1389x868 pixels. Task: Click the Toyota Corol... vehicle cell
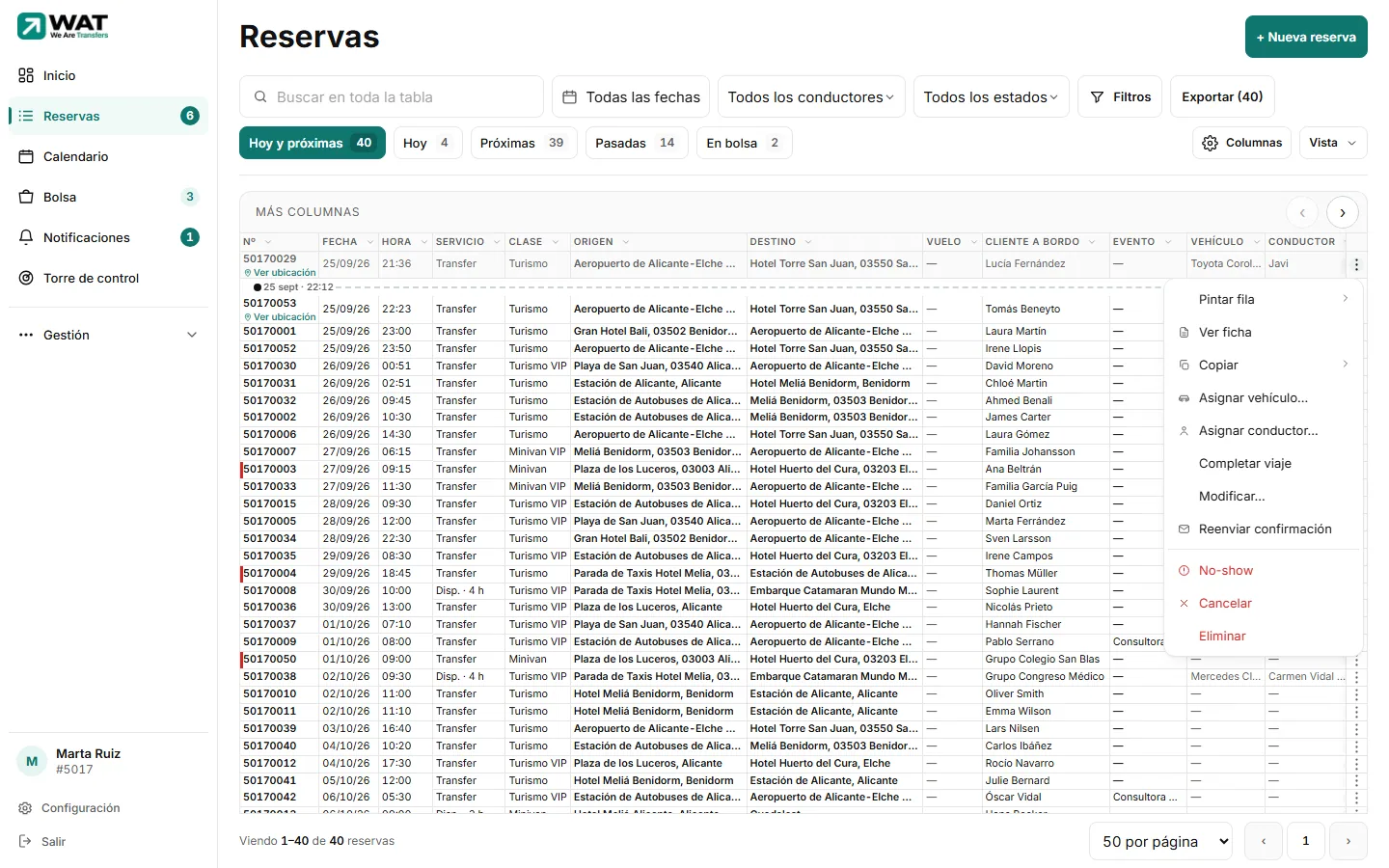click(x=1225, y=263)
